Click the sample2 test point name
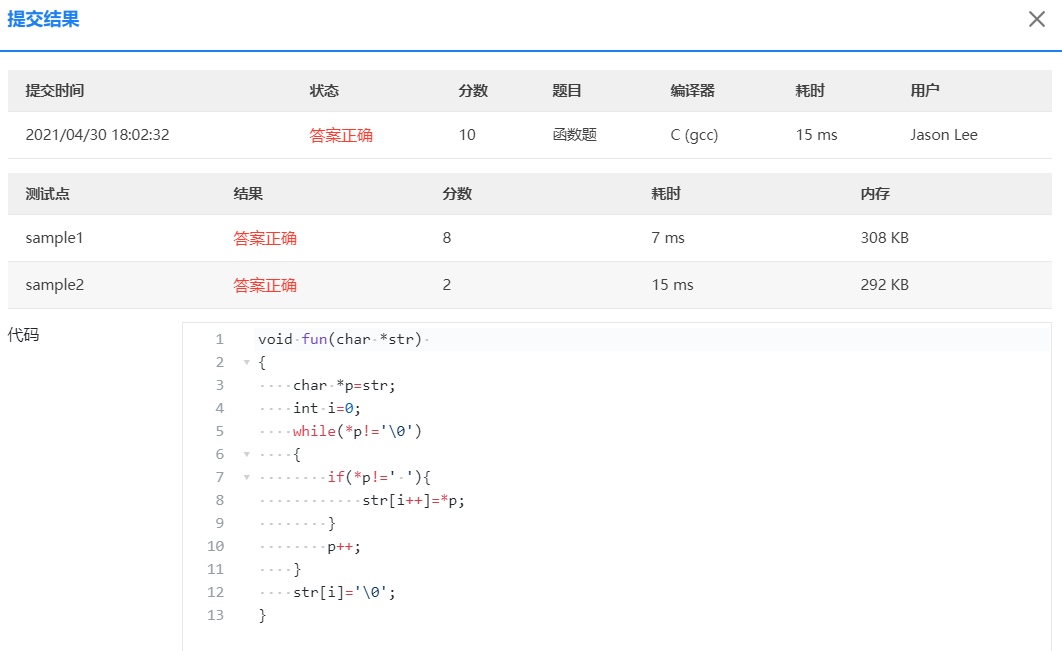This screenshot has width=1062, height=651. tap(55, 285)
